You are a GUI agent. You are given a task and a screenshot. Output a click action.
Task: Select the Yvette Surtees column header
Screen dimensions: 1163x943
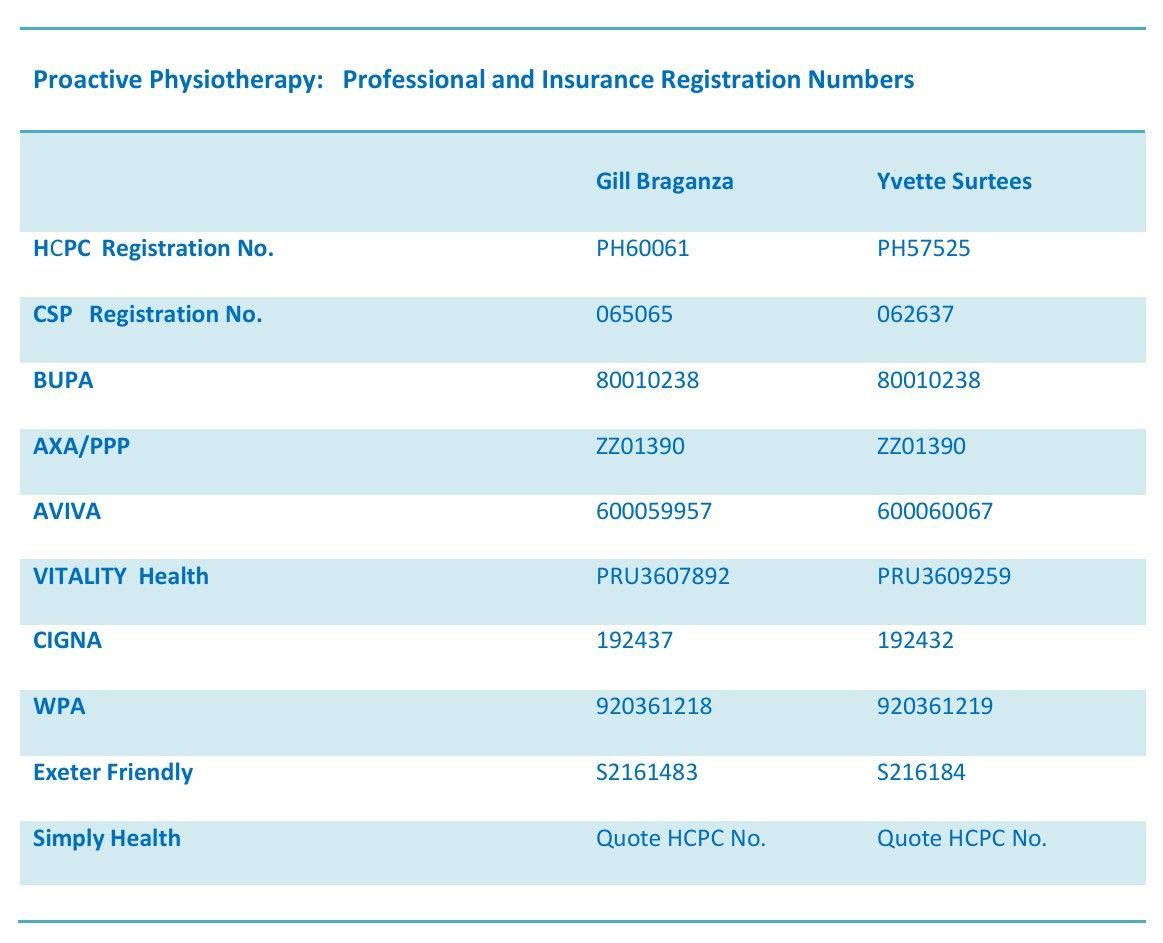[954, 181]
